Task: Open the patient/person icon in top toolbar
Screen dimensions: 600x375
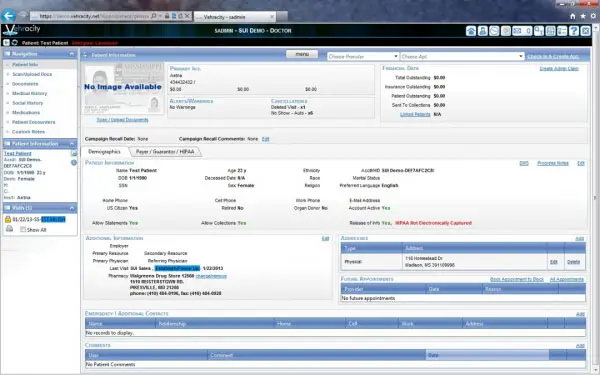Action: point(483,31)
